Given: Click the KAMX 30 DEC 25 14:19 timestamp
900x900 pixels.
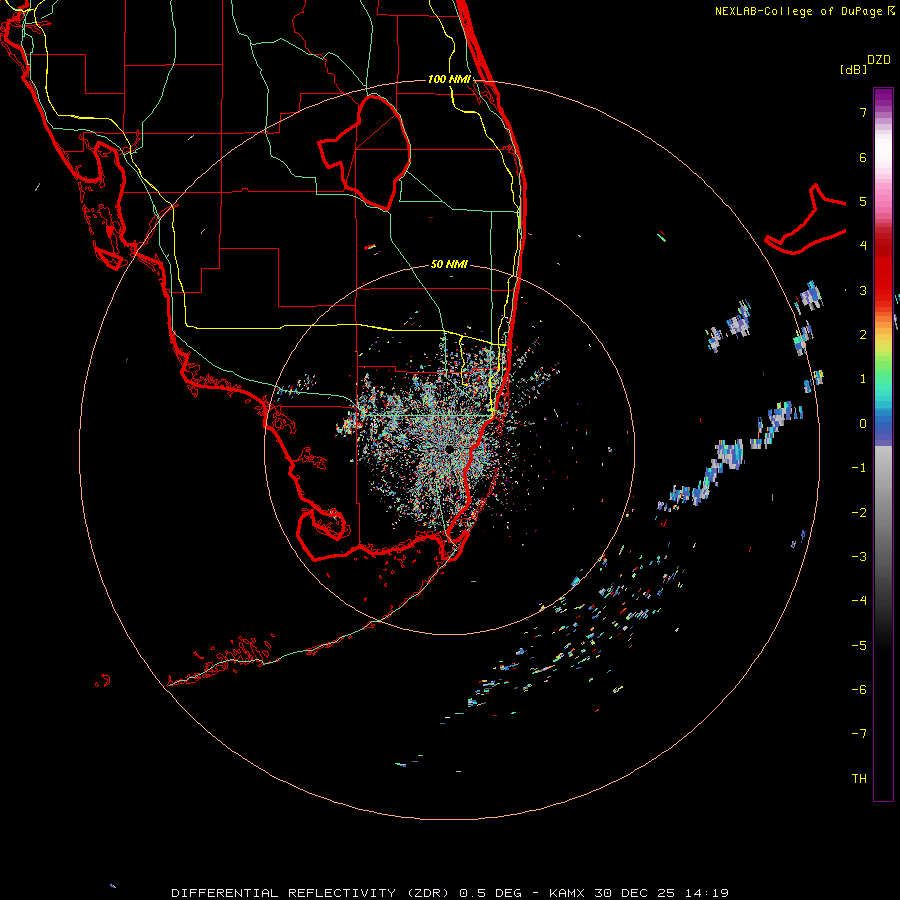Looking at the screenshot, I should [639, 893].
